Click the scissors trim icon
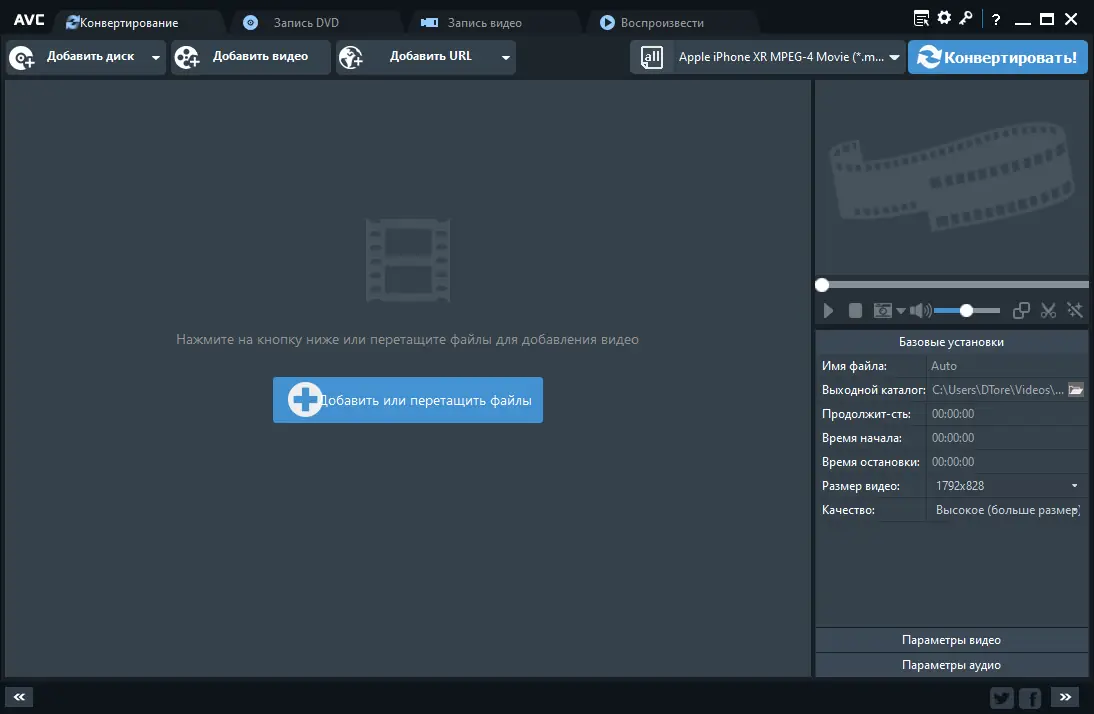 [x=1048, y=310]
